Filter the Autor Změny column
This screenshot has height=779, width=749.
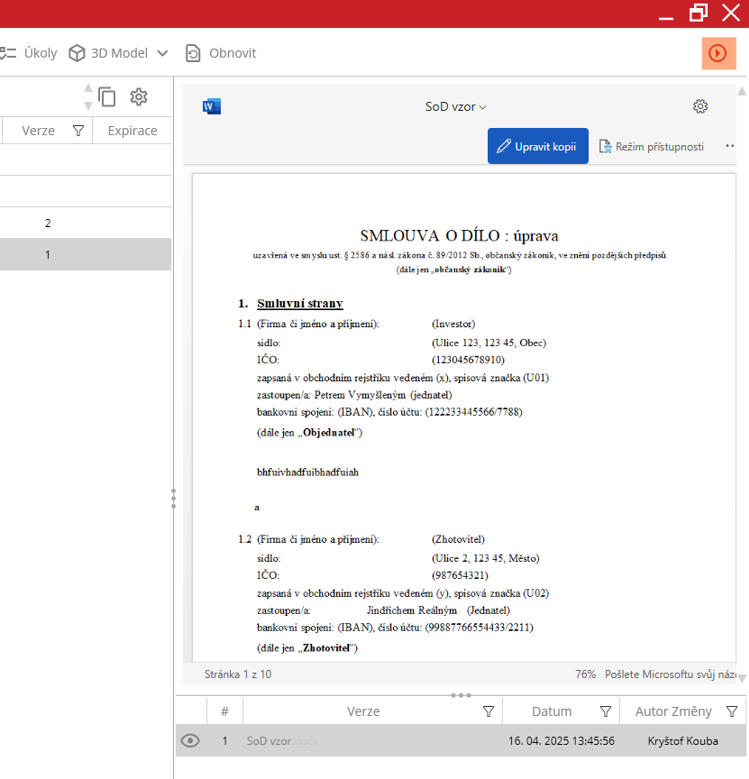[733, 711]
